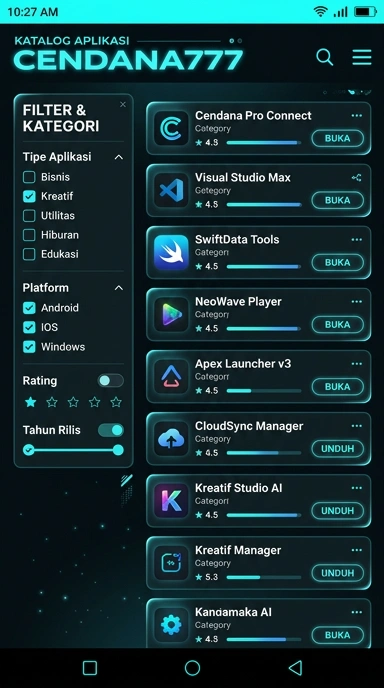
Task: Uncheck the Kreatif checkbox
Action: (x=29, y=197)
